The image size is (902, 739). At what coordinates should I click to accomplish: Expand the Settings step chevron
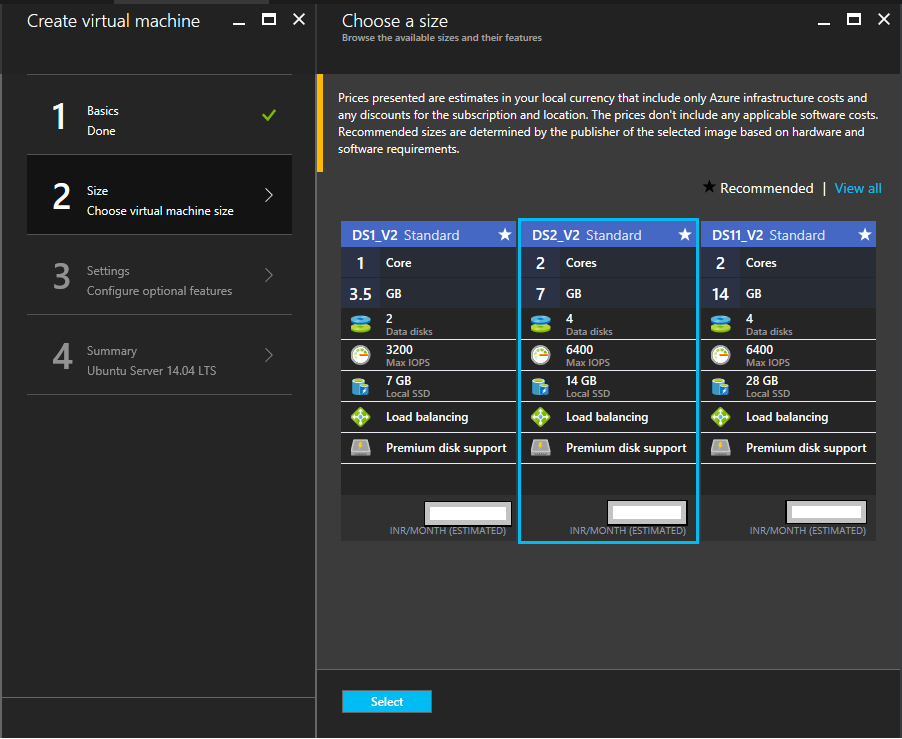point(269,275)
